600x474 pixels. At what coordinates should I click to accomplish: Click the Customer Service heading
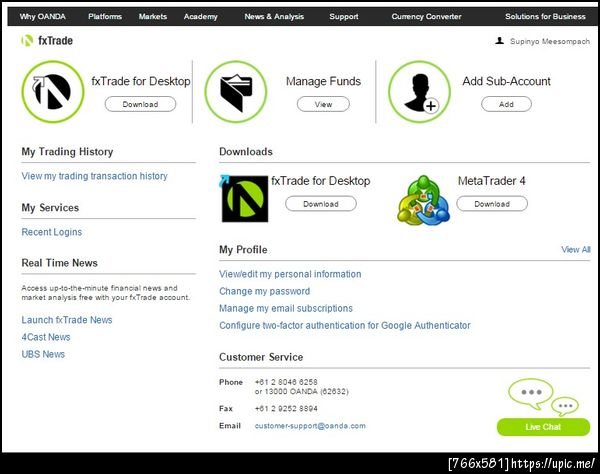click(x=261, y=357)
